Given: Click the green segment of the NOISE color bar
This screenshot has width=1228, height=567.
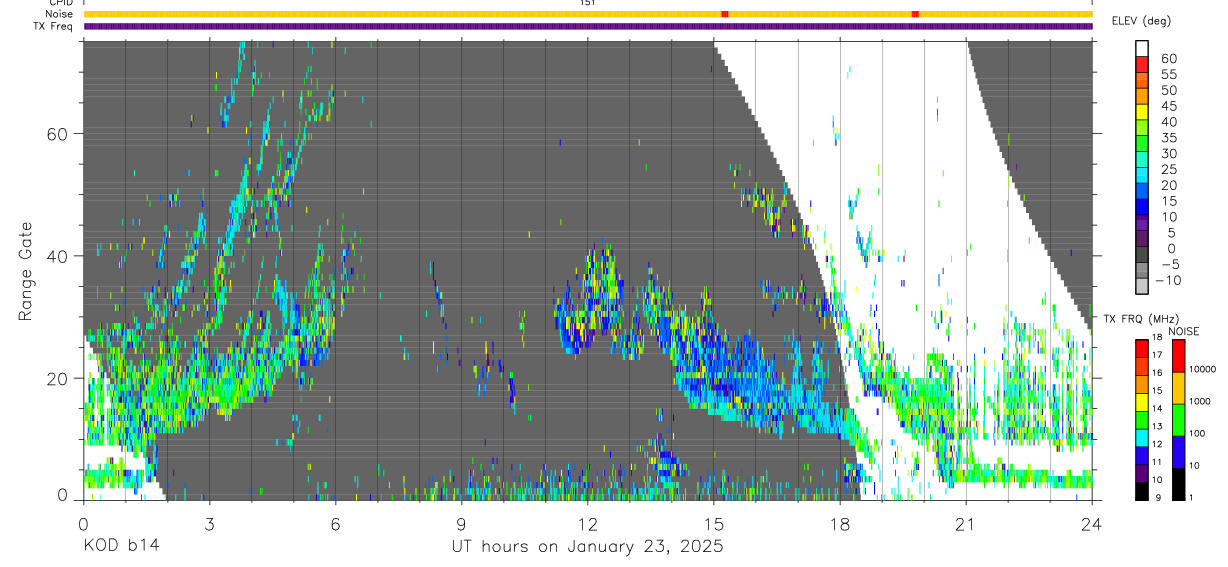Looking at the screenshot, I should 1179,420.
